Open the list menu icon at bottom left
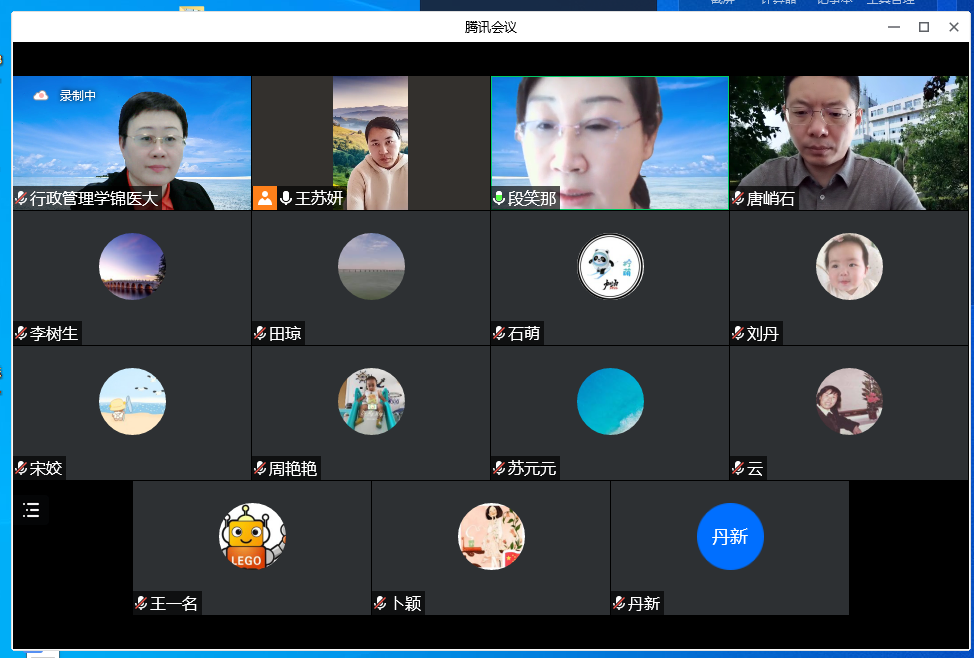 pyautogui.click(x=31, y=510)
